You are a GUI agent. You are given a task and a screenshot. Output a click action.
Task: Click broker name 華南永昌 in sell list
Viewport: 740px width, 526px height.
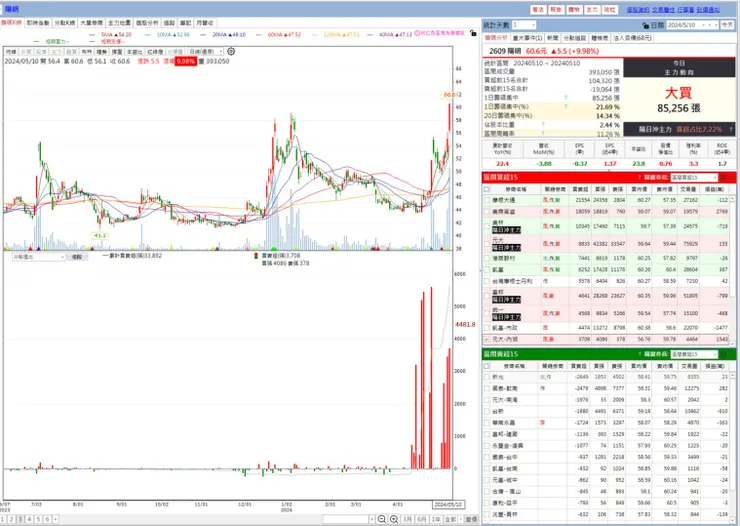click(x=504, y=423)
